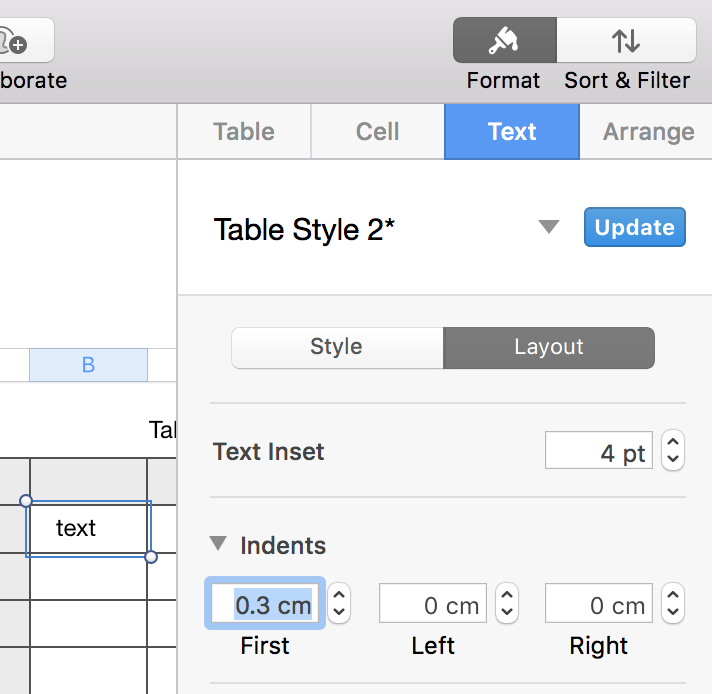Switch to the Table tab
712x694 pixels.
pyautogui.click(x=244, y=132)
